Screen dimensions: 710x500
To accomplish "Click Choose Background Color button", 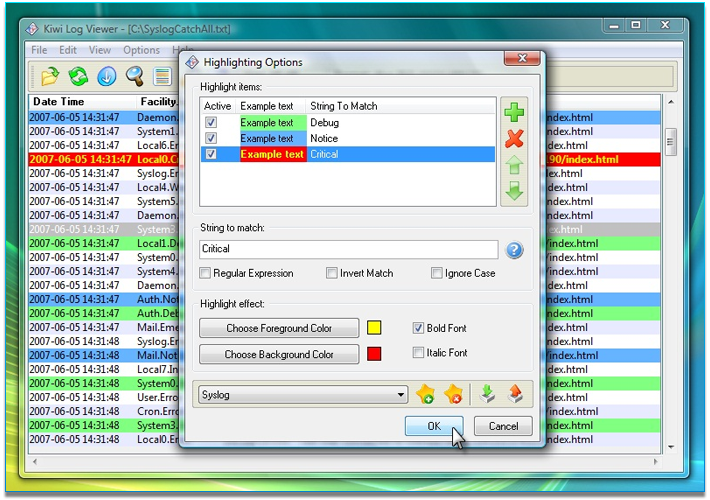I will pyautogui.click(x=279, y=354).
